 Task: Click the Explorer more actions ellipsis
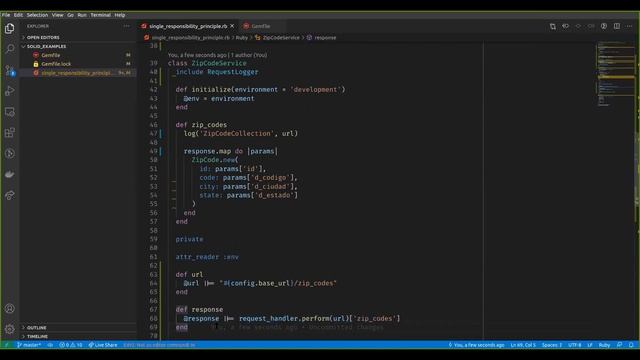coord(127,26)
